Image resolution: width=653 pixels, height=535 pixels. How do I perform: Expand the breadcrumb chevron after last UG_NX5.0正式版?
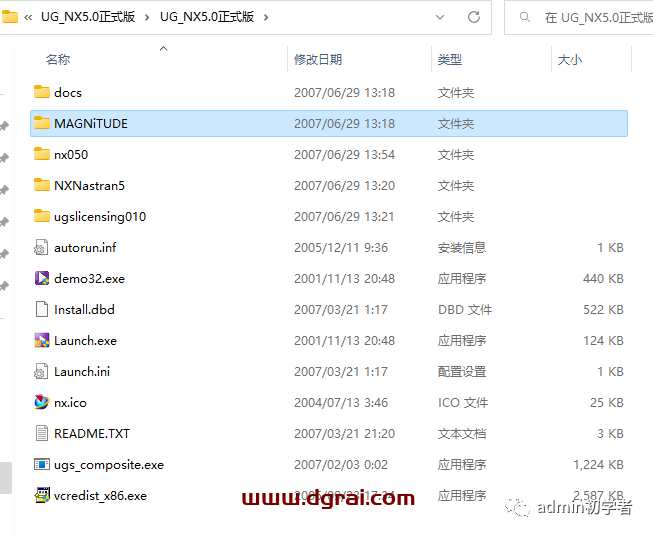coord(266,17)
